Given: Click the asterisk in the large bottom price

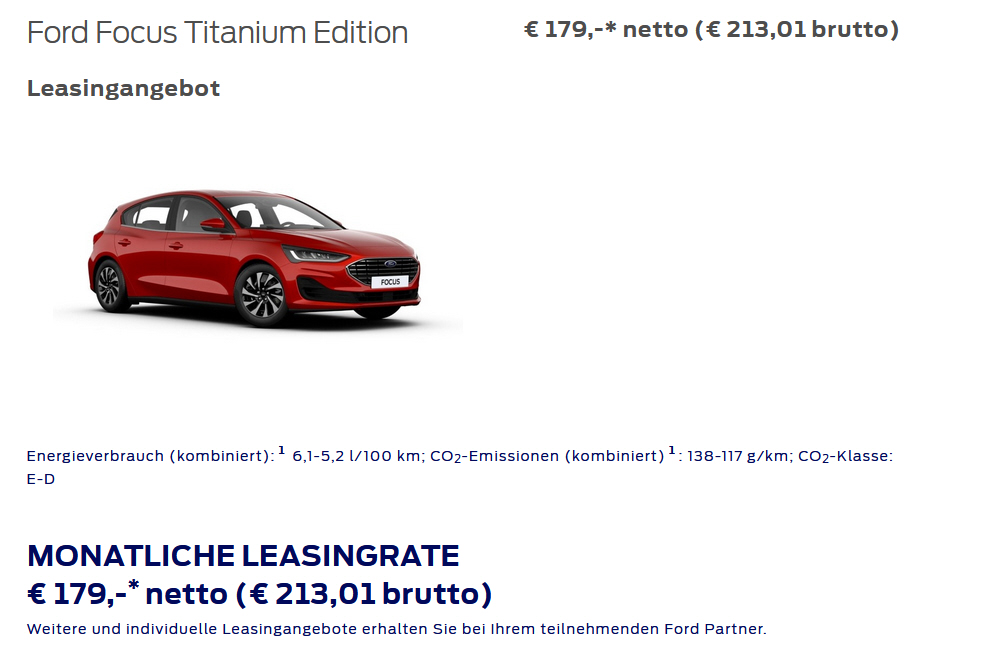Looking at the screenshot, I should [134, 585].
